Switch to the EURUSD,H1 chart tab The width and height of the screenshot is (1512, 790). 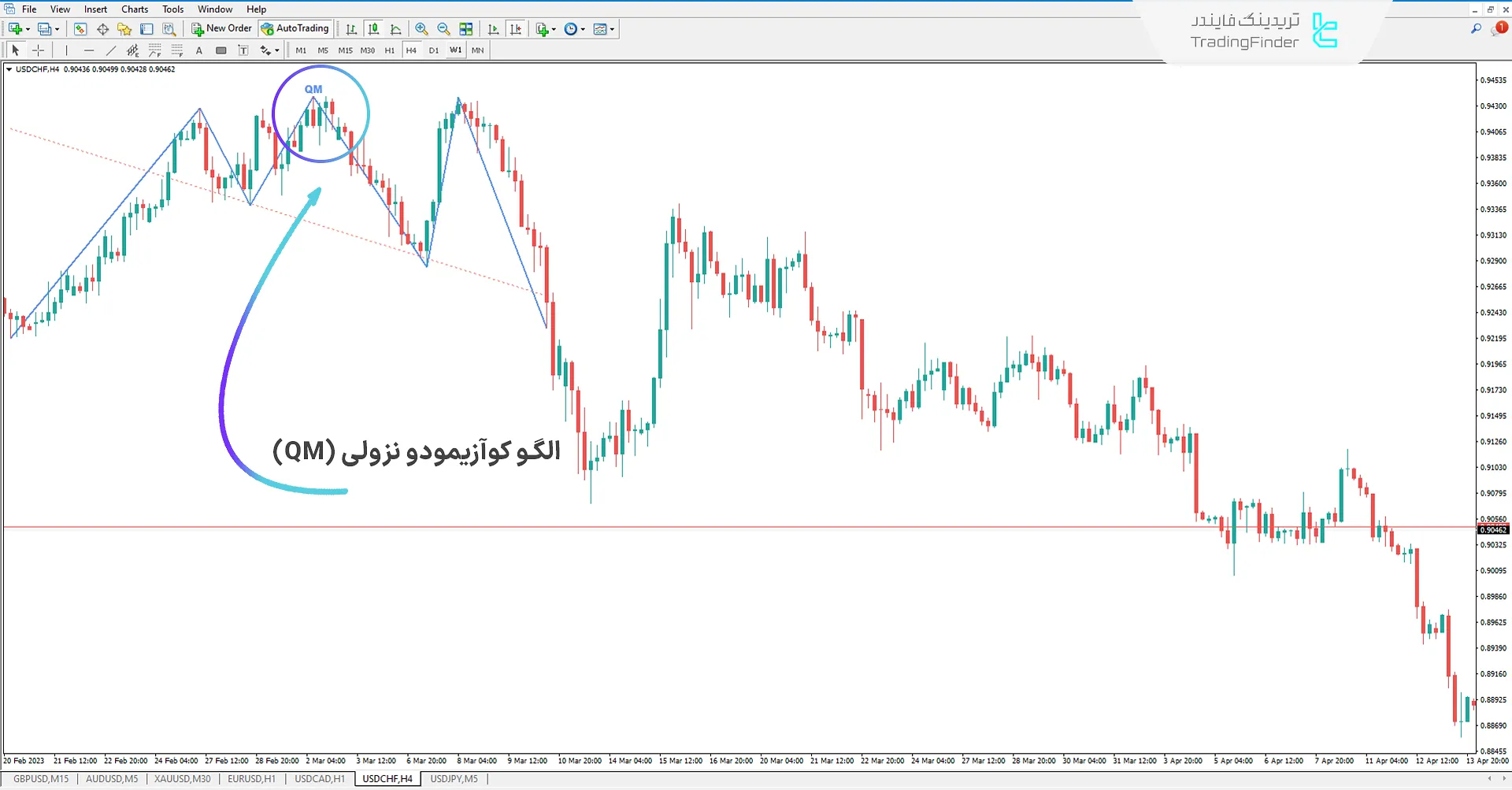[x=251, y=779]
